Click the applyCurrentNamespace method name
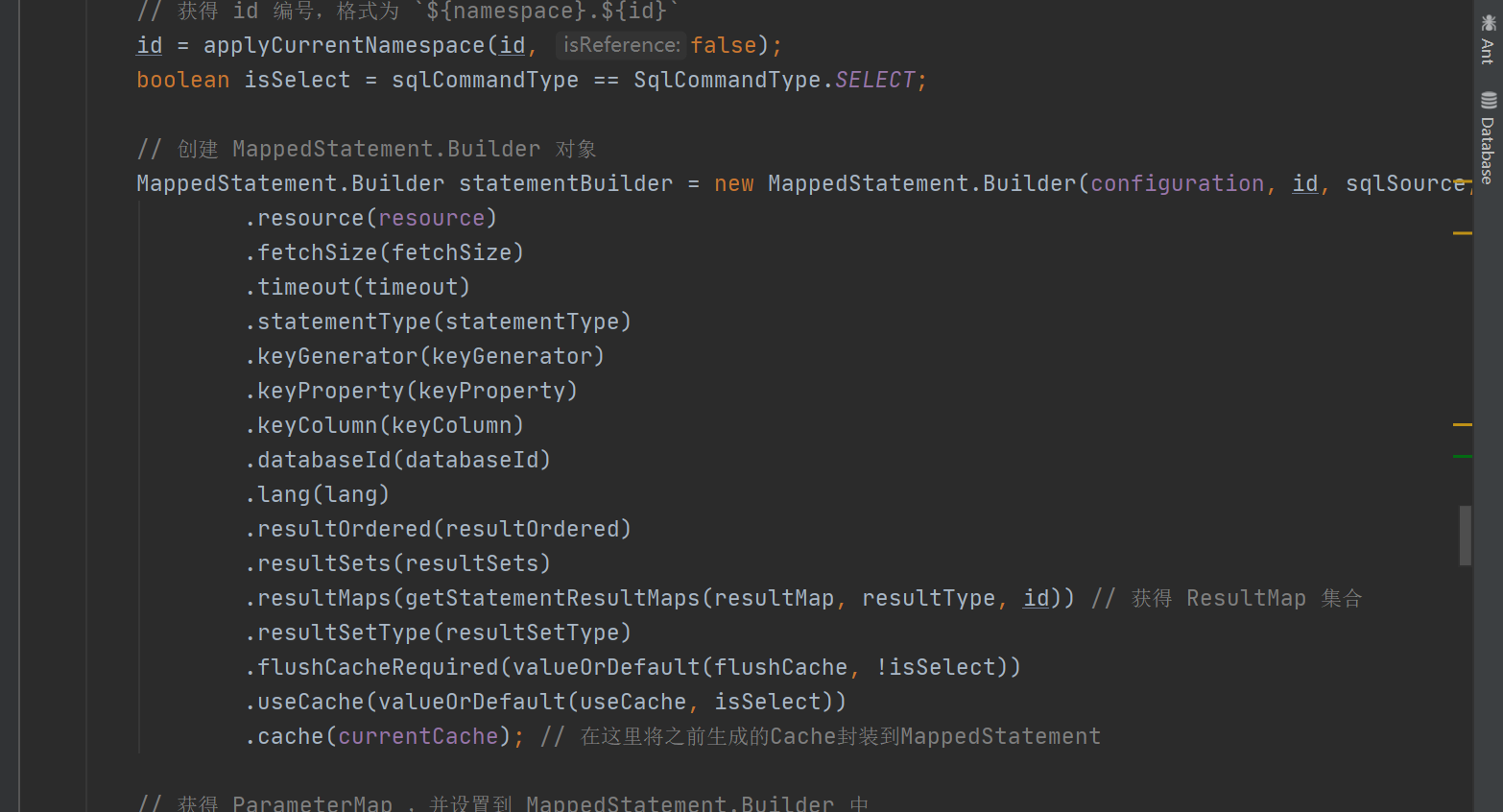Screen dimensions: 1503x812 click(345, 45)
